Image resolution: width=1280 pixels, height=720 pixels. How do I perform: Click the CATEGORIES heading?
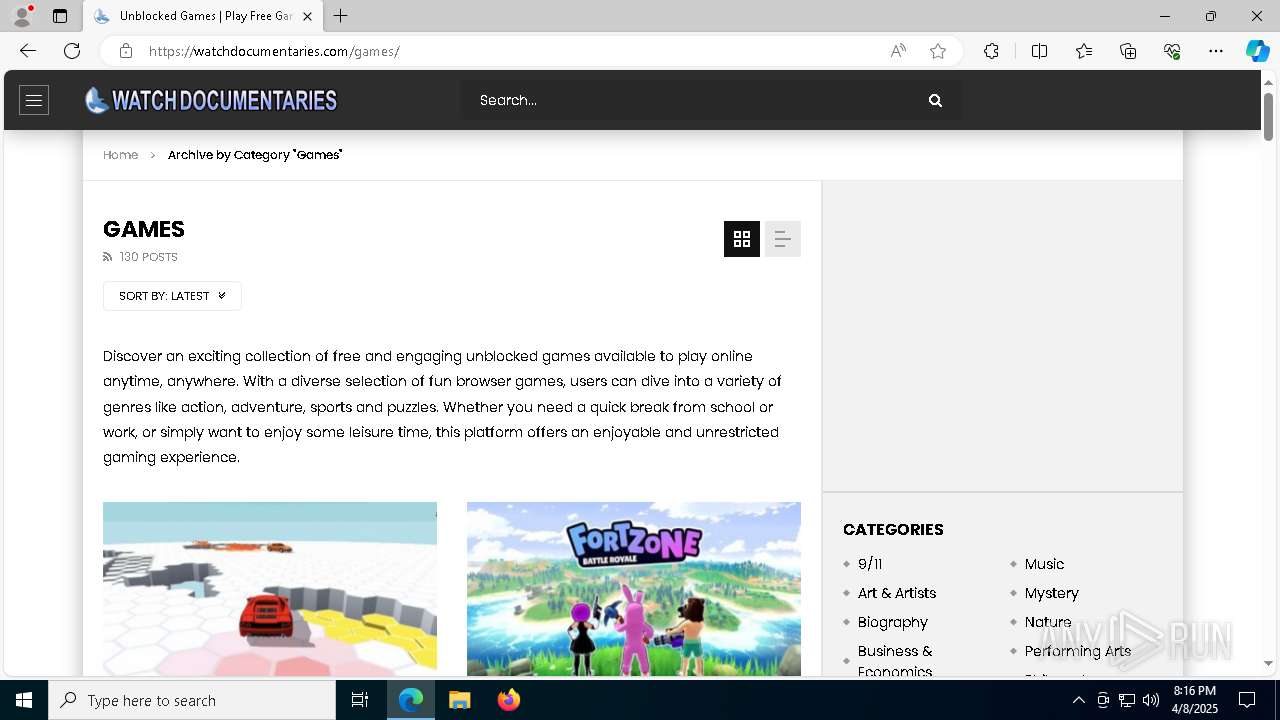(x=893, y=530)
